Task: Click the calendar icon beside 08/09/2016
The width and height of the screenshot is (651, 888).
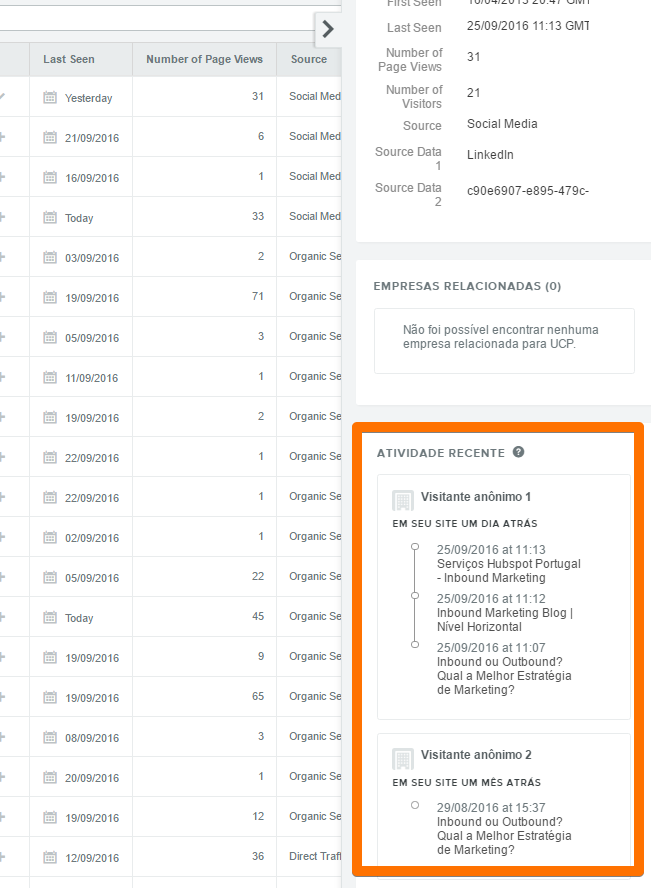Action: tap(50, 738)
